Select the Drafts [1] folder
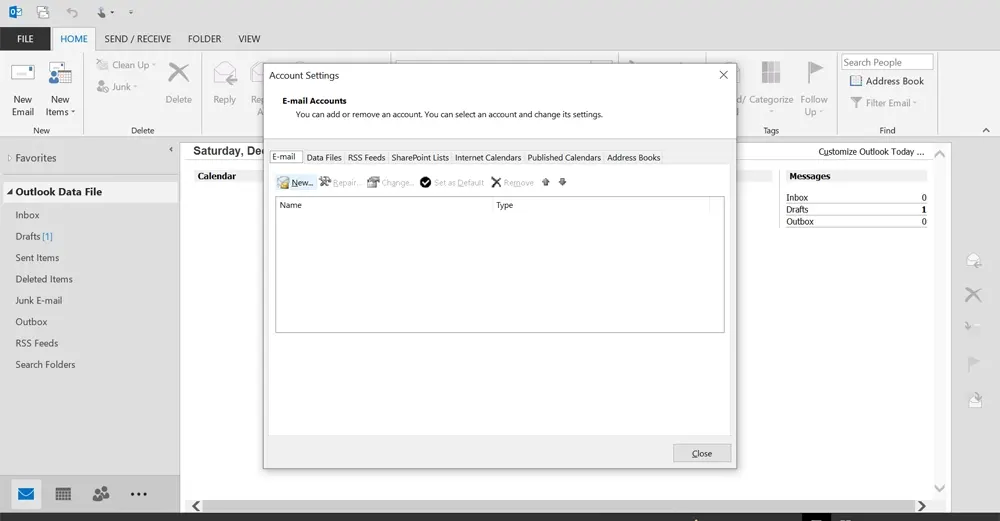This screenshot has height=521, width=1000. pos(34,237)
